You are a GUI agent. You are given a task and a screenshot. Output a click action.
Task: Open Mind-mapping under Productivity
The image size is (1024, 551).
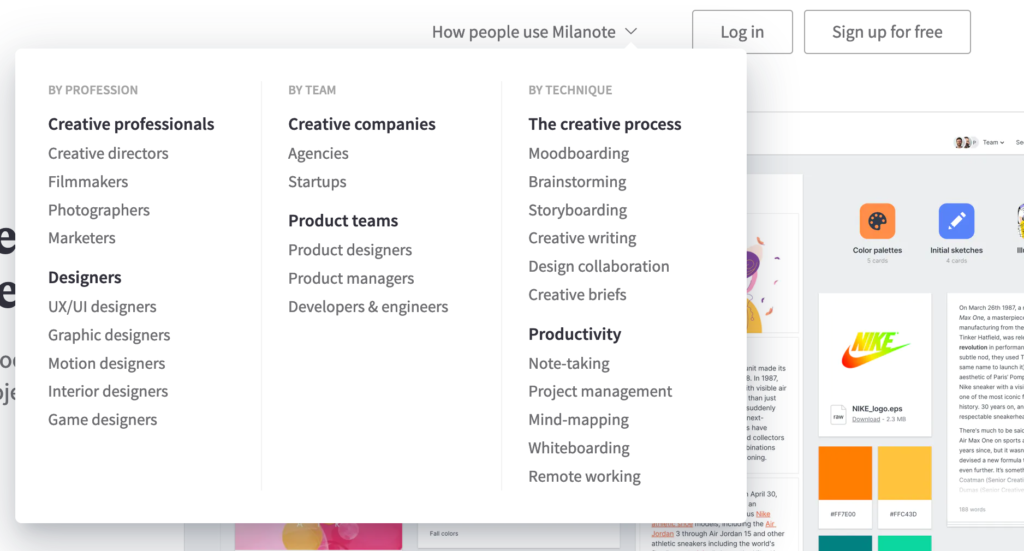click(579, 420)
